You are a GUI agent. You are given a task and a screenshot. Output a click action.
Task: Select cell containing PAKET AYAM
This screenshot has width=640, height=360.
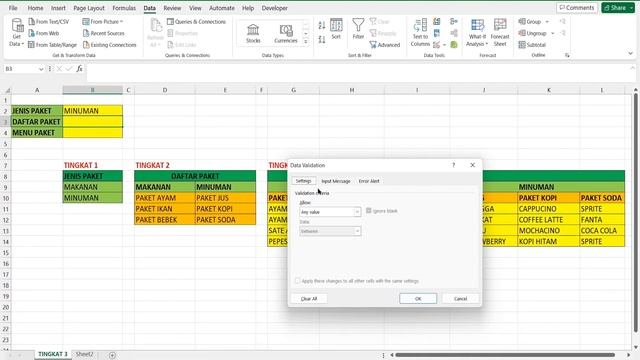click(x=165, y=198)
